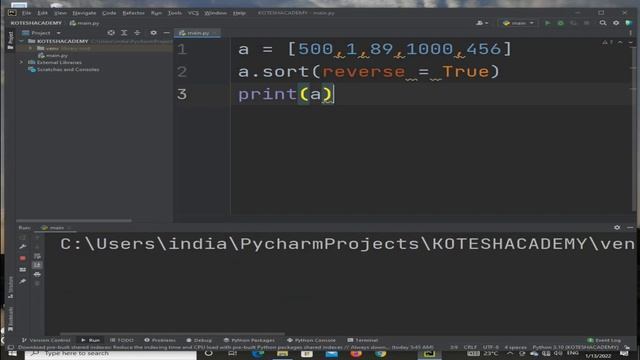Open the user account dropdown in toolbar

pos(482,23)
